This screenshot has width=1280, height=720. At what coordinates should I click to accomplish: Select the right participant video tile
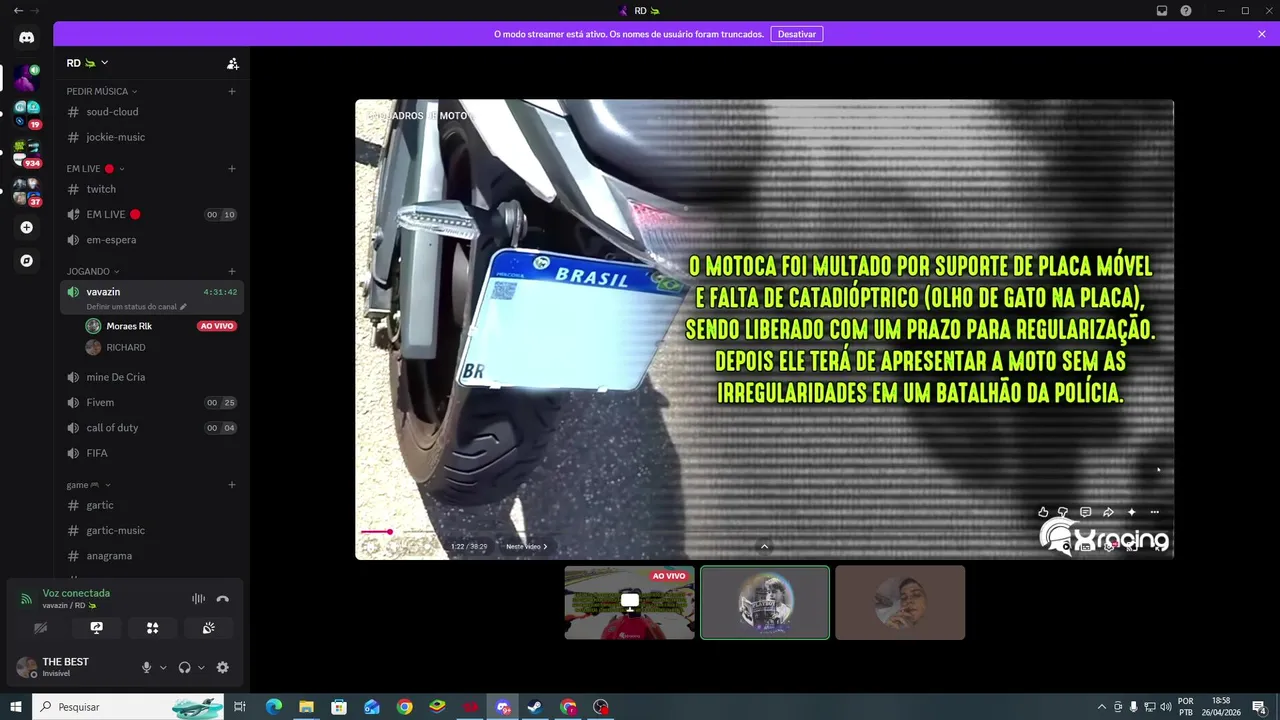900,603
